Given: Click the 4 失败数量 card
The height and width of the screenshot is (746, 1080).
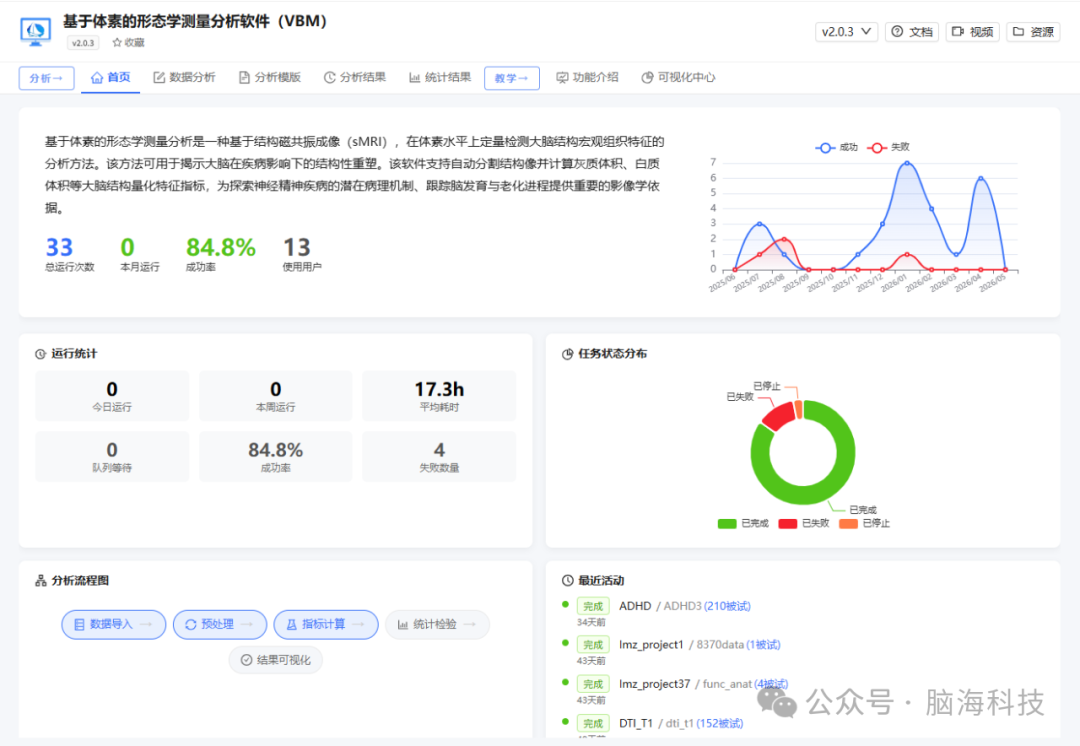Looking at the screenshot, I should coord(439,457).
